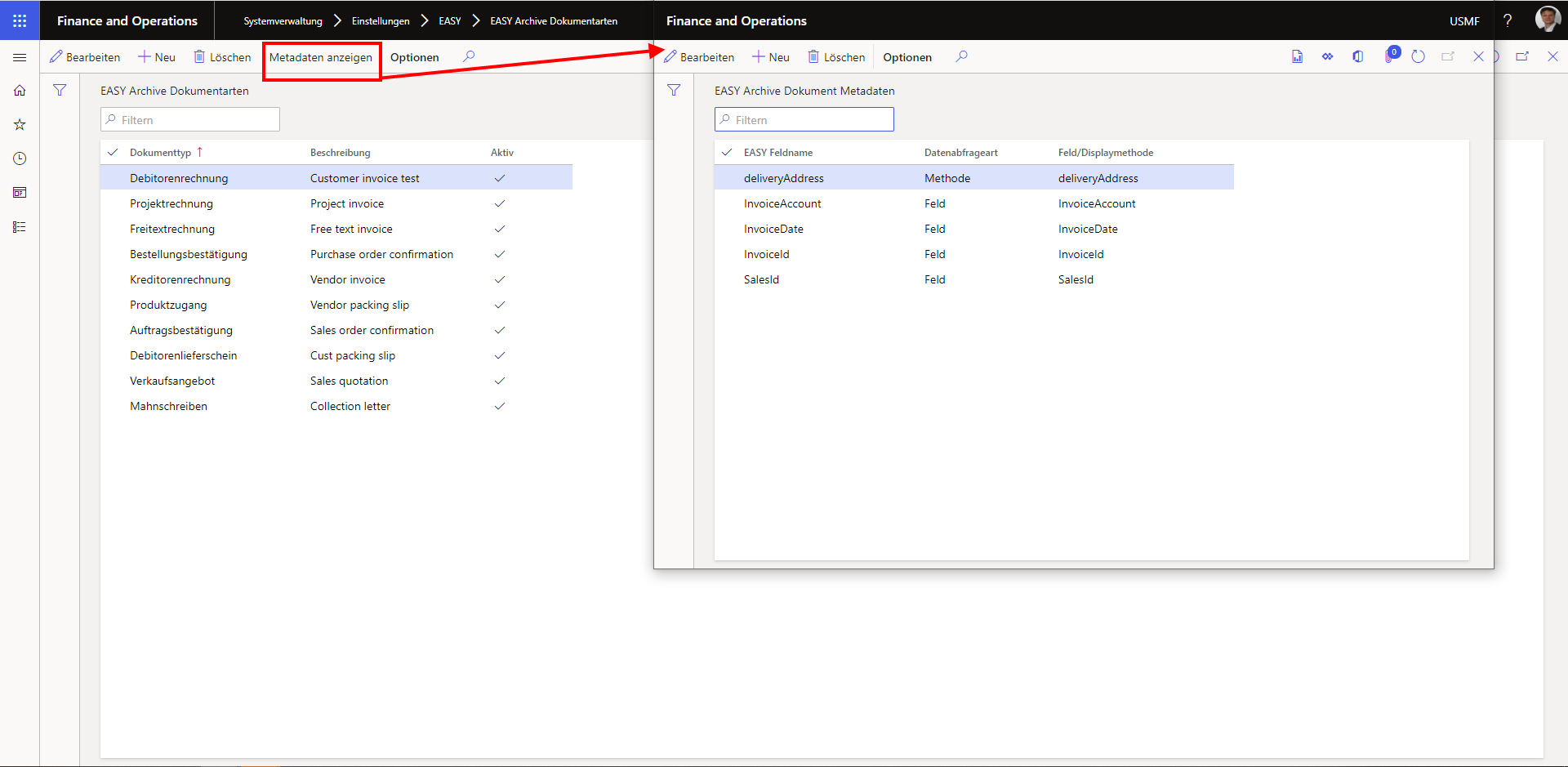The width and height of the screenshot is (1568, 767).
Task: Click Löschen in Metadaten toolbar
Action: [836, 57]
